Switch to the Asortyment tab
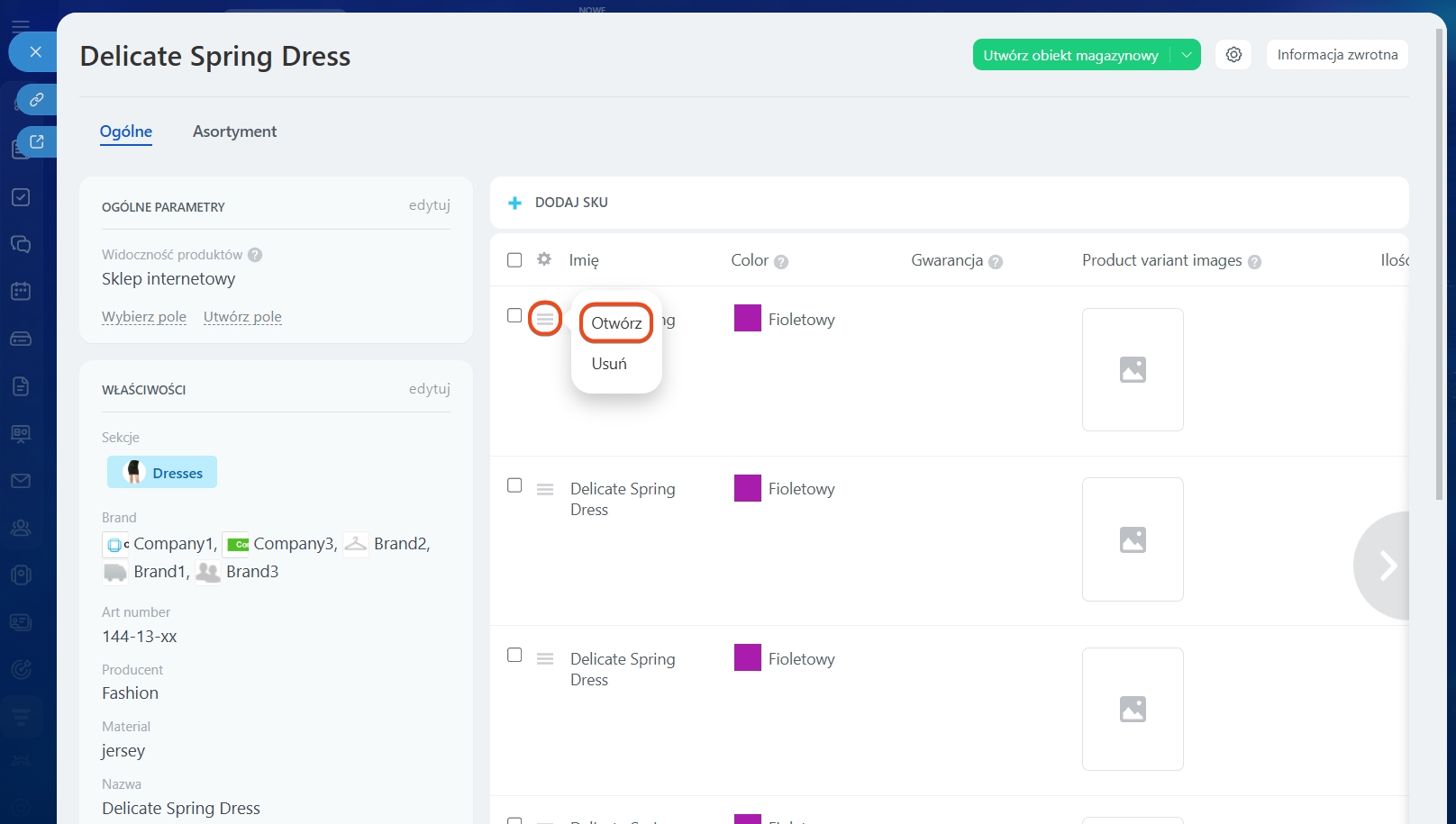The width and height of the screenshot is (1456, 824). tap(234, 131)
